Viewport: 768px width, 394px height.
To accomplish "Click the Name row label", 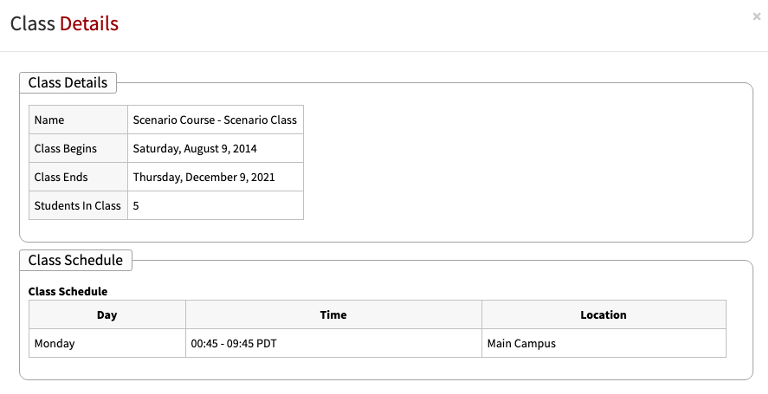I will point(78,120).
